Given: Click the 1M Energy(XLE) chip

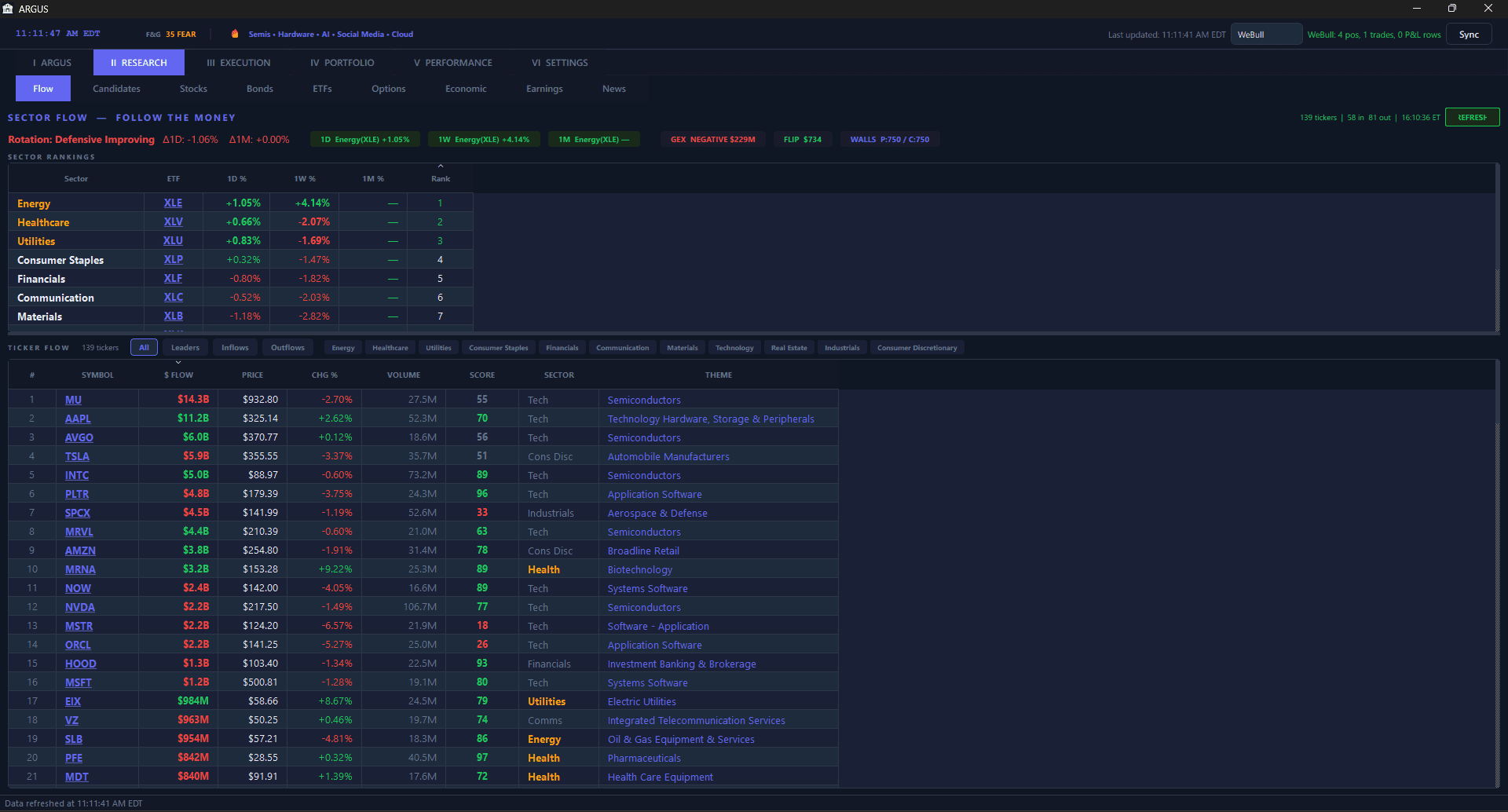Looking at the screenshot, I should [x=594, y=140].
